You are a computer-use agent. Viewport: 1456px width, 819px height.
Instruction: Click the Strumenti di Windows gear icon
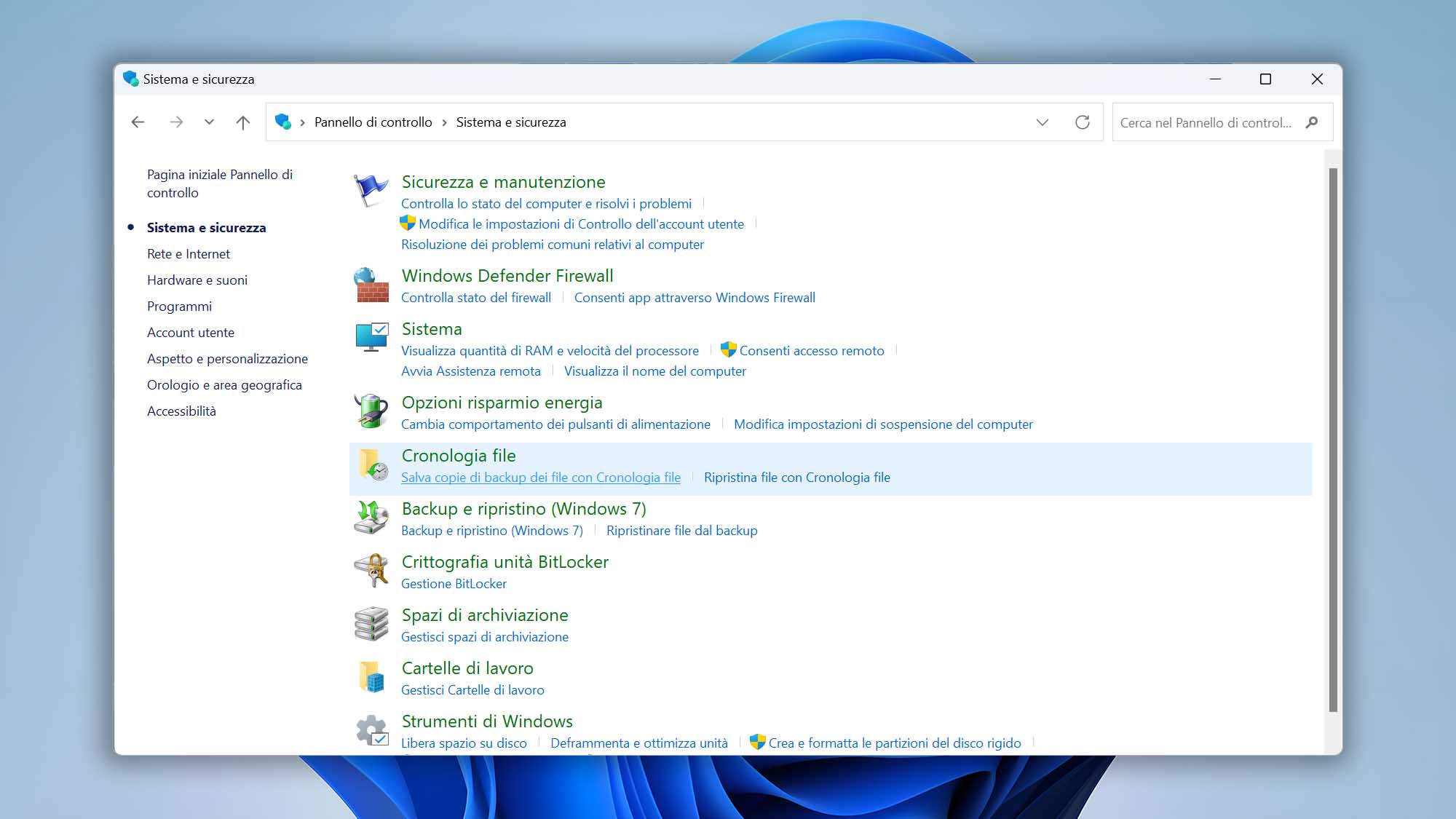[372, 730]
